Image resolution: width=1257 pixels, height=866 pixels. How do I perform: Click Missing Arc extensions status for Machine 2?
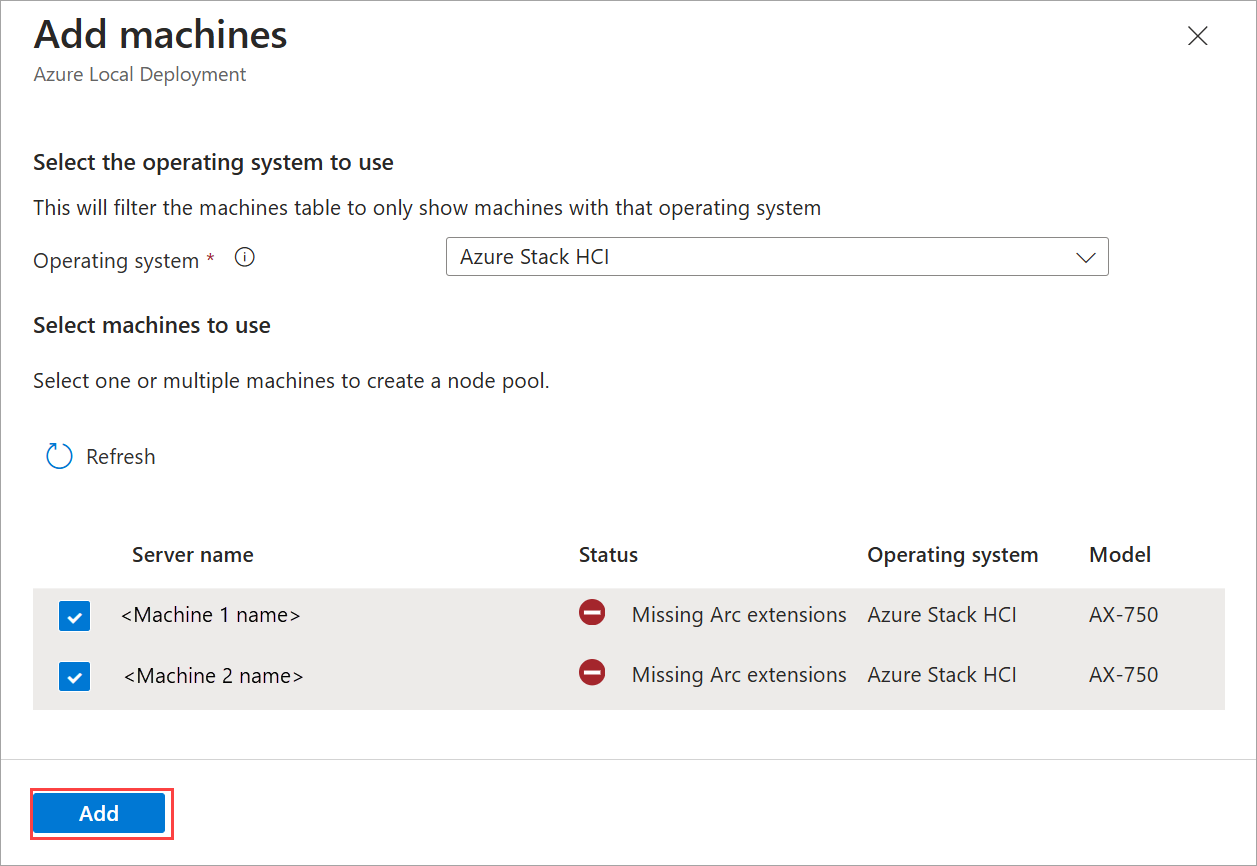pos(739,676)
